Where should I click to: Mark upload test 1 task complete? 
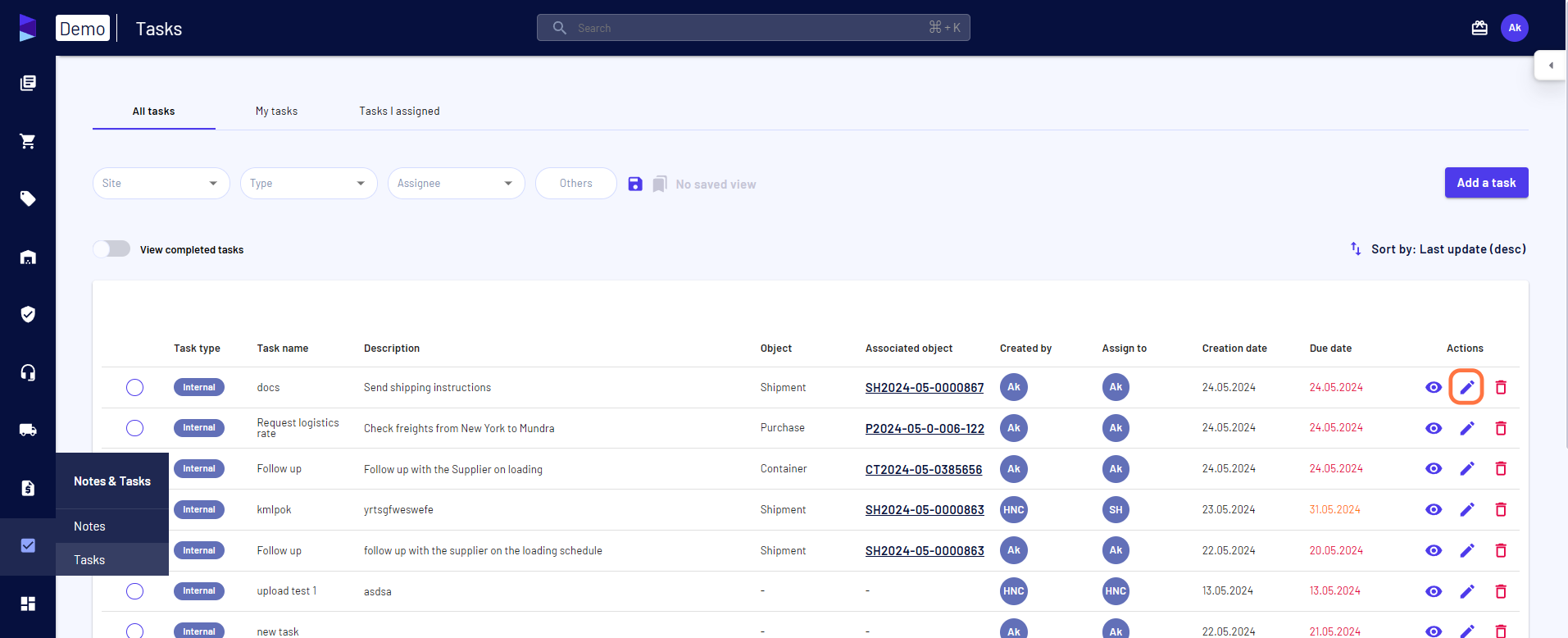click(x=135, y=591)
